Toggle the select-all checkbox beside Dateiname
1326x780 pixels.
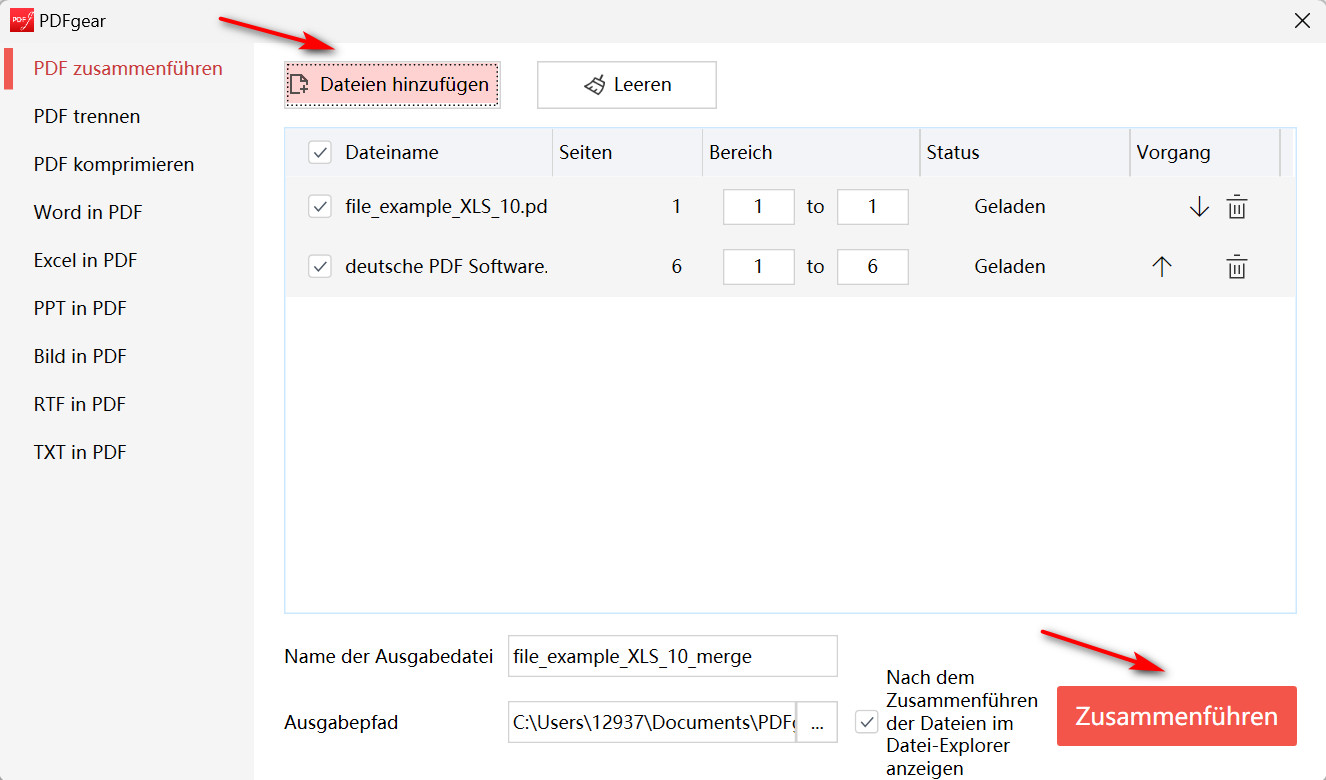pyautogui.click(x=320, y=153)
